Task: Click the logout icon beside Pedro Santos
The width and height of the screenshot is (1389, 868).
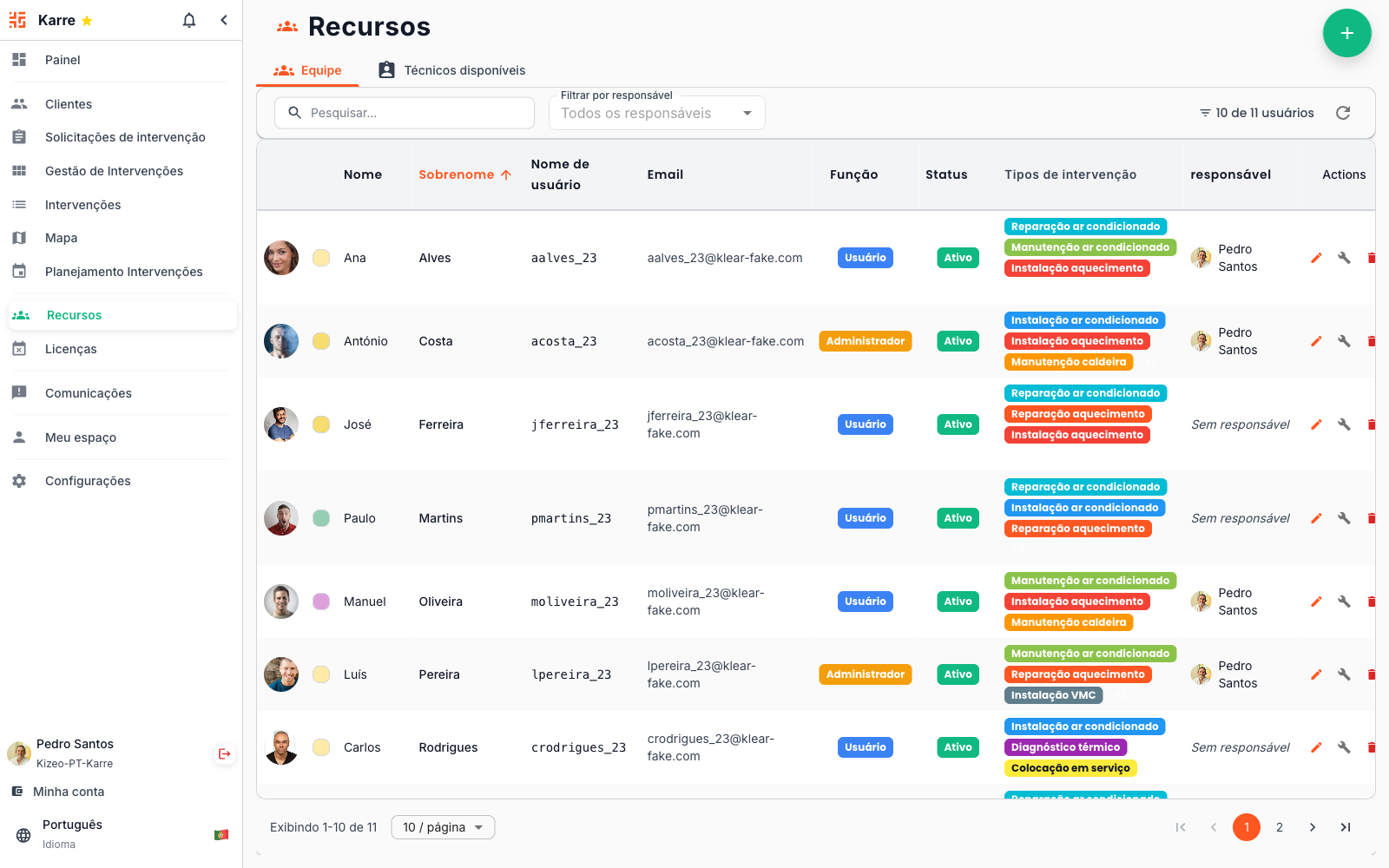Action: pos(224,753)
